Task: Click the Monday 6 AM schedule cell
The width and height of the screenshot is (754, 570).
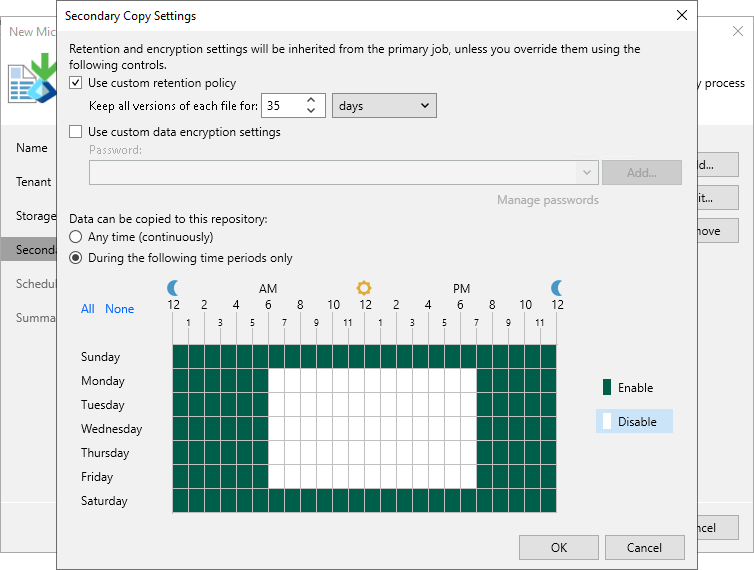Action: (276, 381)
